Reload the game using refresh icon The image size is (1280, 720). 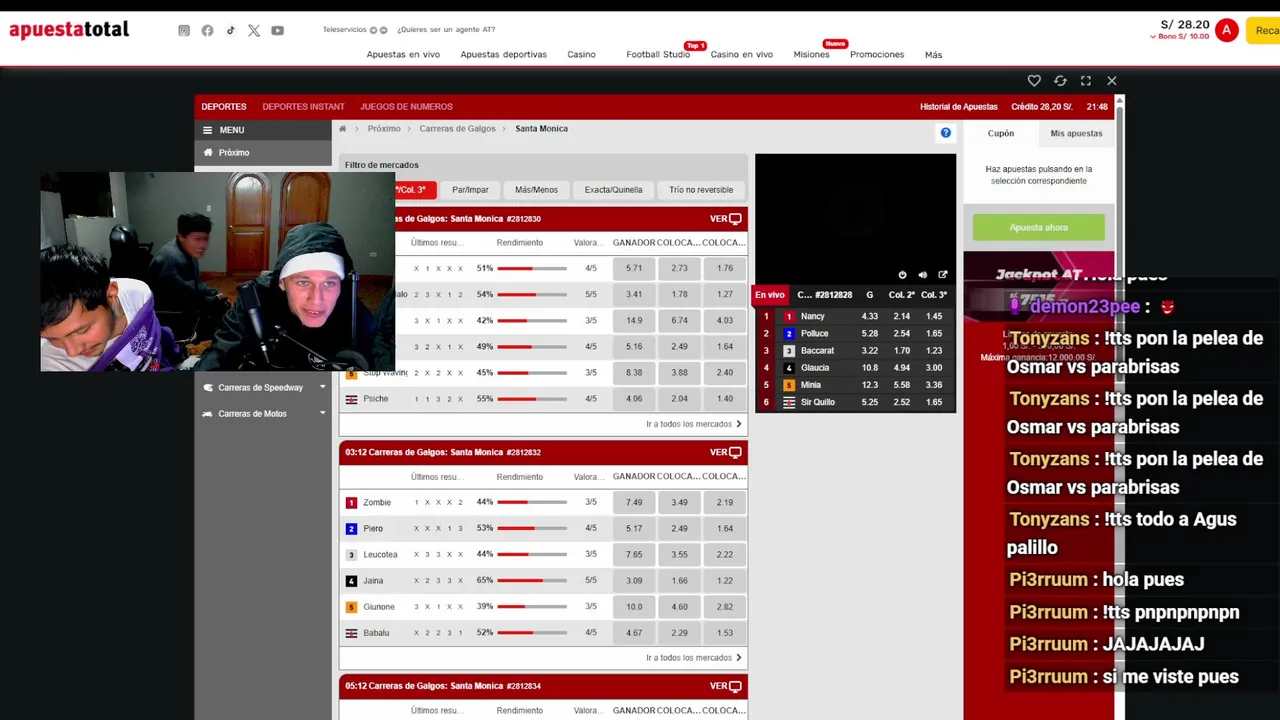1060,81
